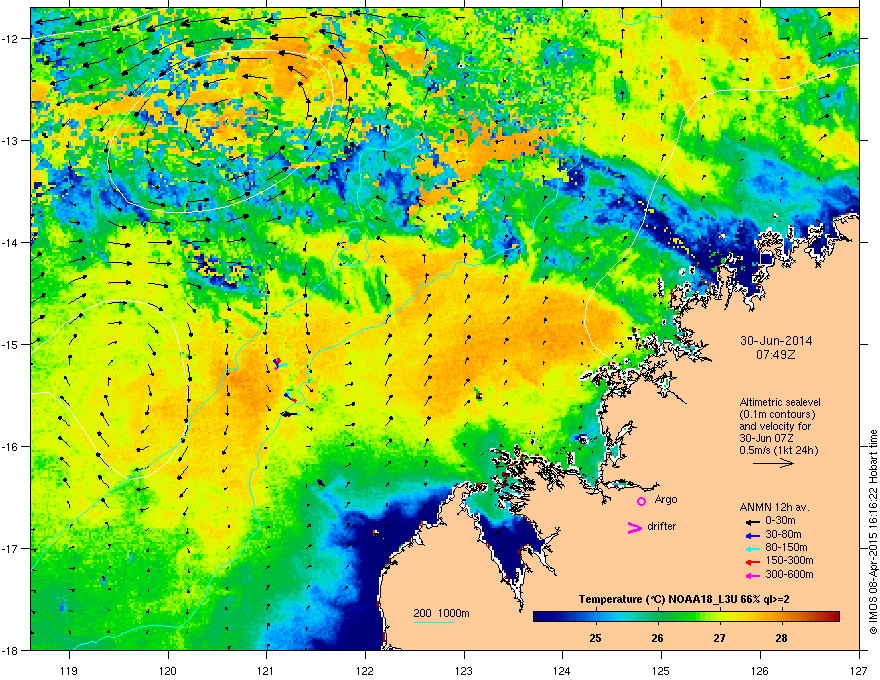Click latitude axis label -12
The image size is (880, 680).
(x=11, y=39)
